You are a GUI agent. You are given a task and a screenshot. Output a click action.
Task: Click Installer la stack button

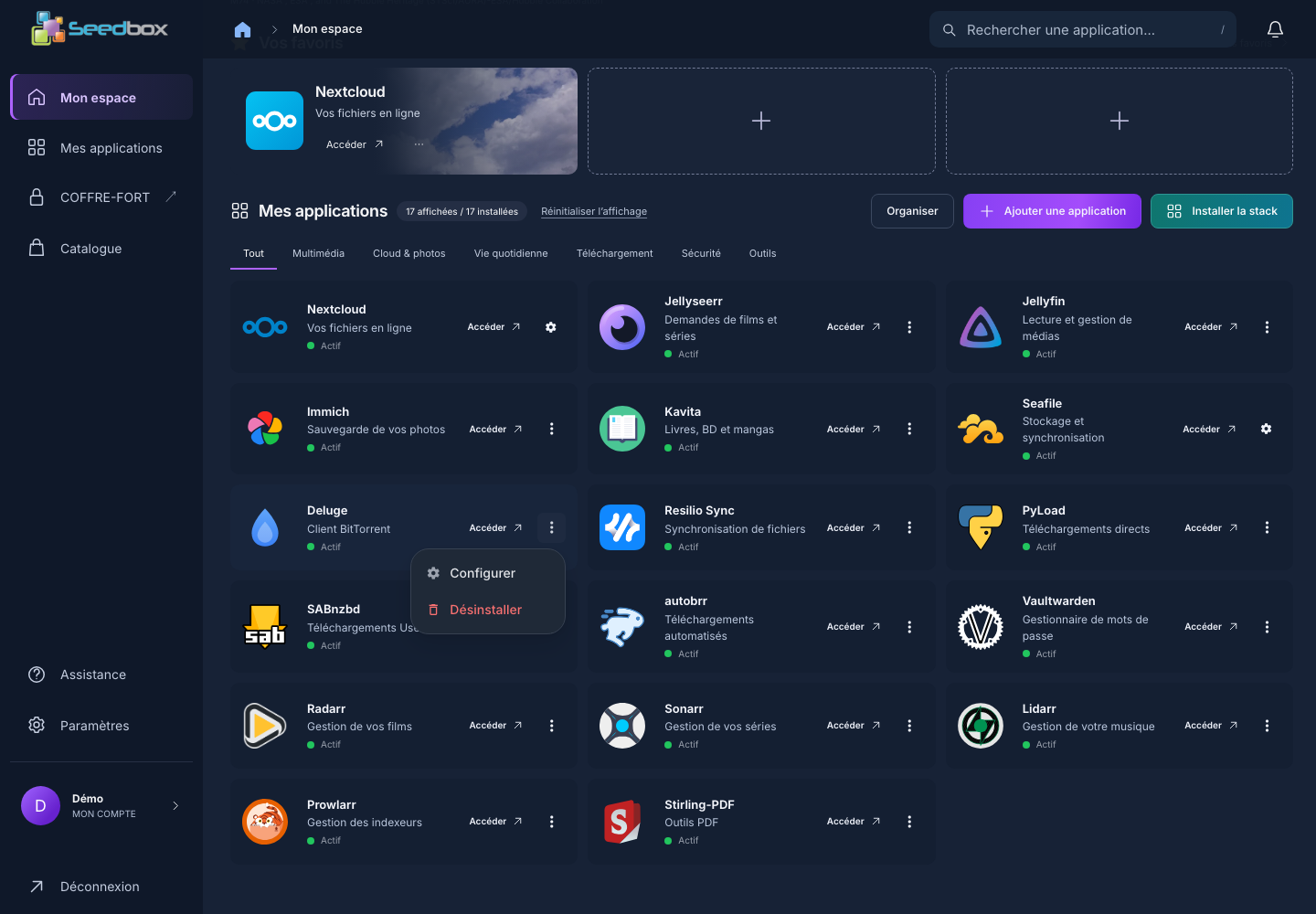[x=1222, y=211]
